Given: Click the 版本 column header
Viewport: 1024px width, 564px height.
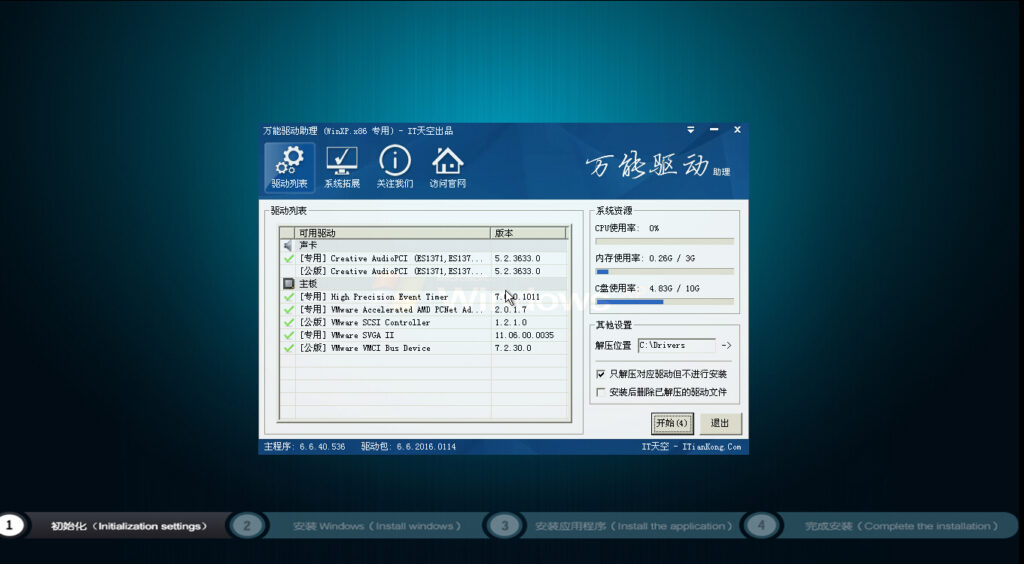Looking at the screenshot, I should tap(528, 233).
